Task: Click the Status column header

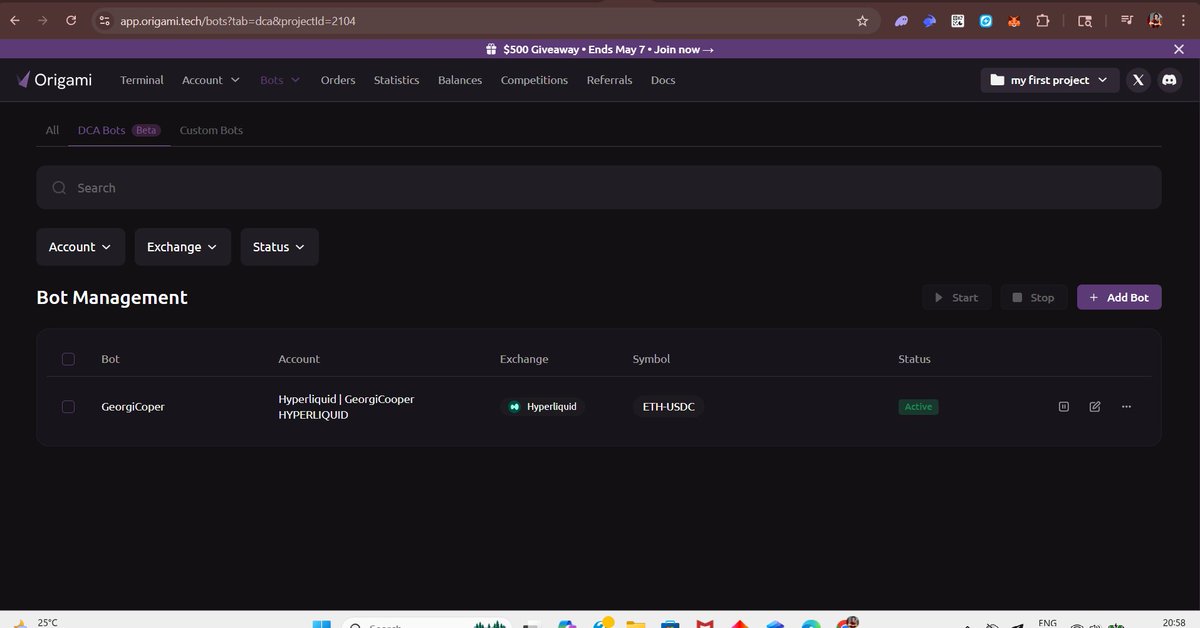Action: point(914,359)
